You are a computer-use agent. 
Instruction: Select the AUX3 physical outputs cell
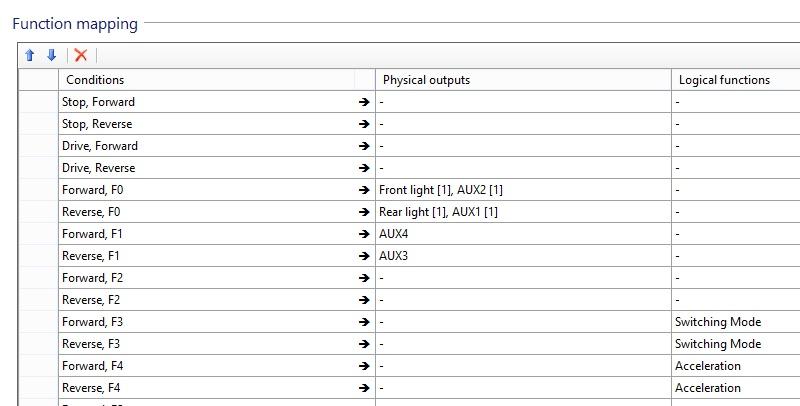point(523,256)
